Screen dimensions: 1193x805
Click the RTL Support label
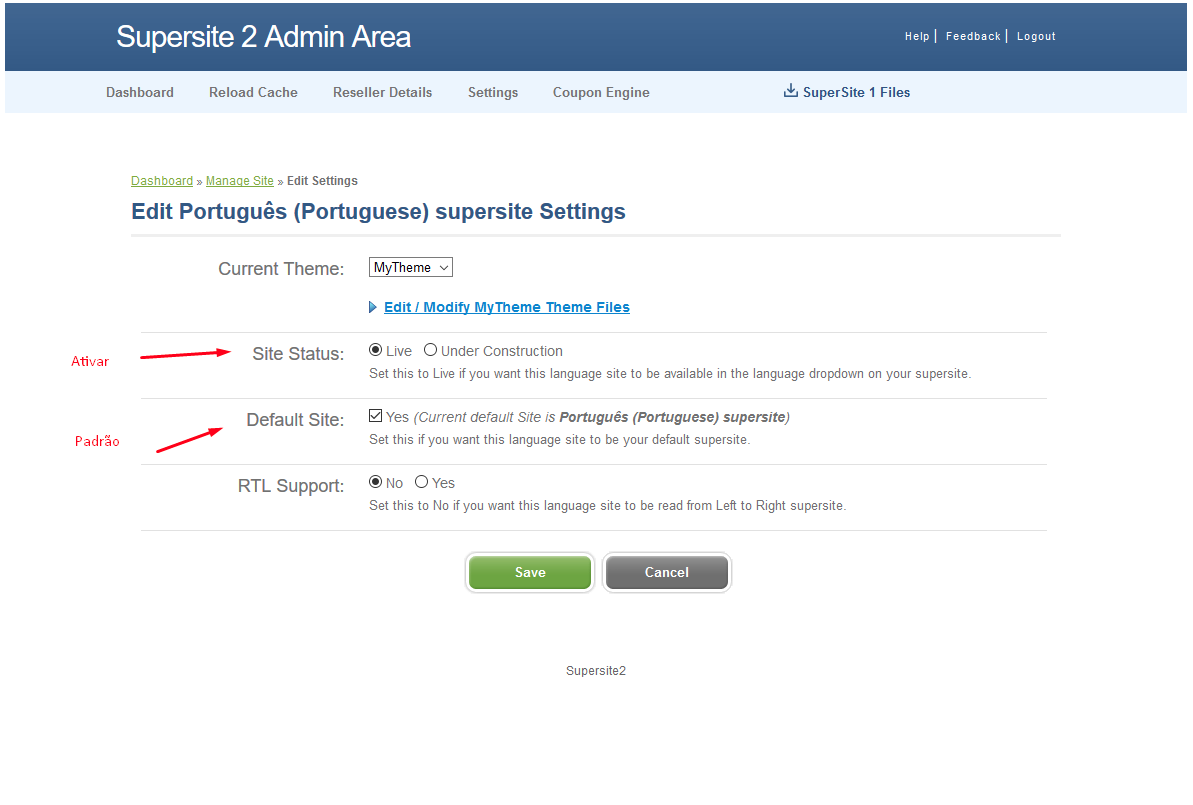click(291, 486)
